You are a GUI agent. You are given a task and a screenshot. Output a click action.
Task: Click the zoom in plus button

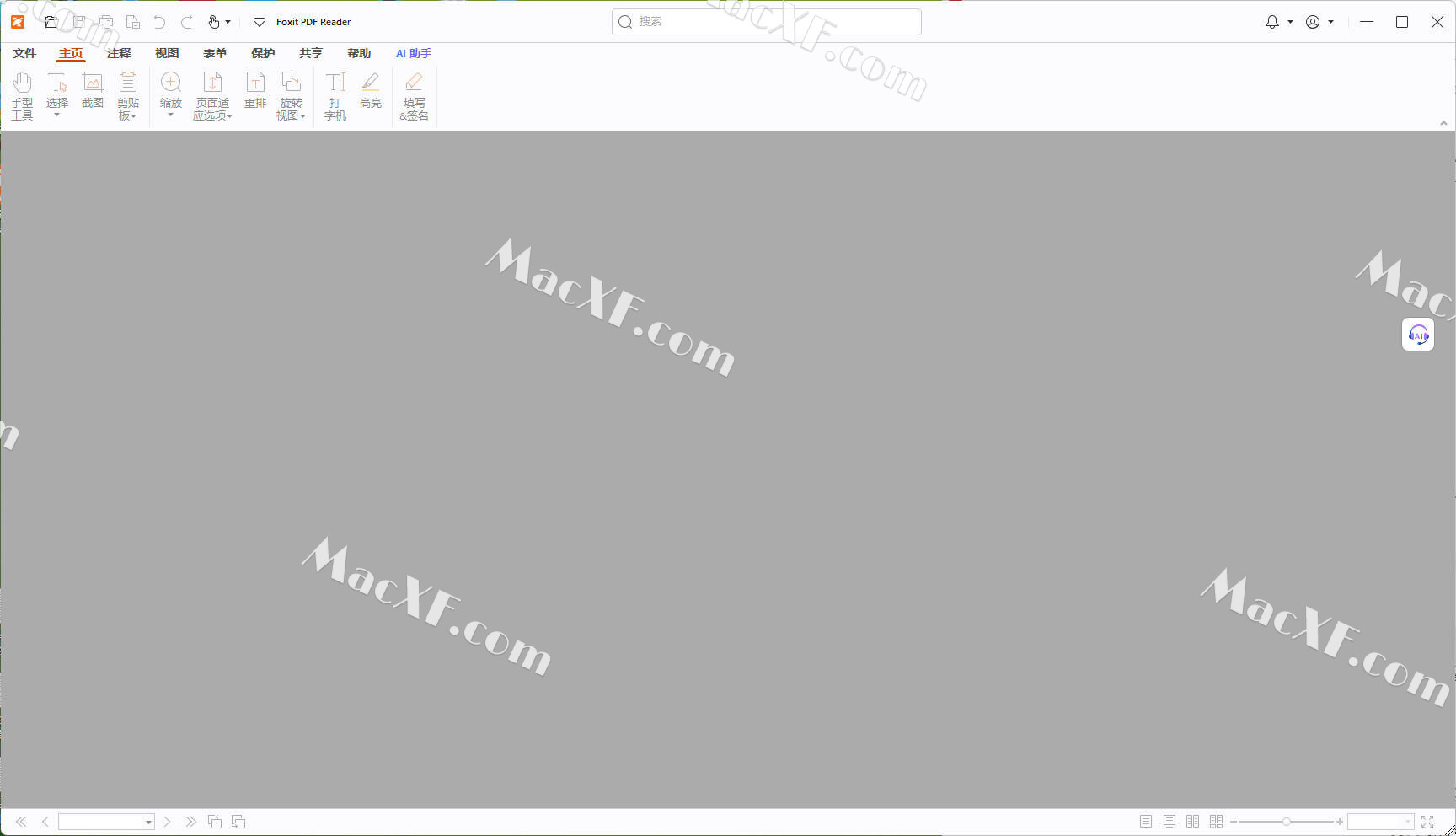(x=1340, y=822)
